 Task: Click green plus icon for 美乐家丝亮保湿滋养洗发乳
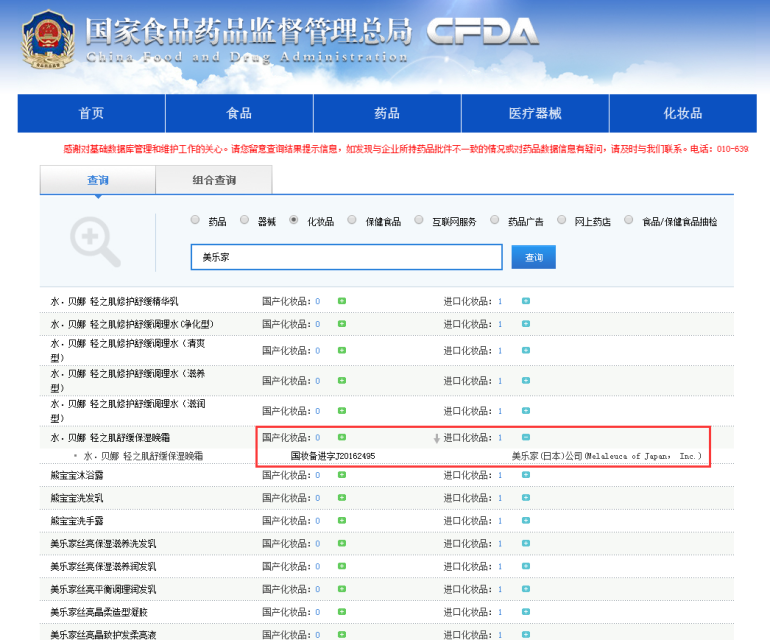[x=342, y=543]
